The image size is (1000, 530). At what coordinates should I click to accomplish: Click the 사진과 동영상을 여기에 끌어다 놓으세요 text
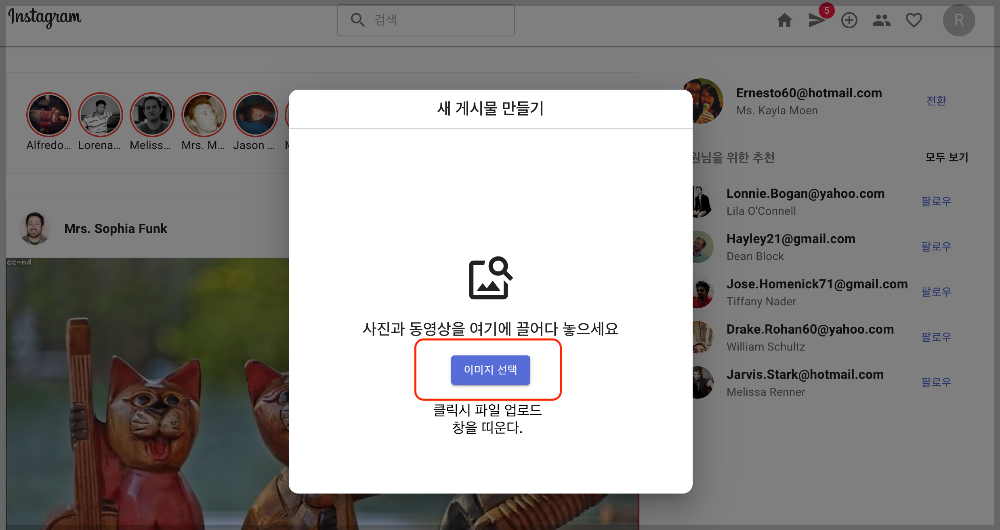tap(490, 329)
